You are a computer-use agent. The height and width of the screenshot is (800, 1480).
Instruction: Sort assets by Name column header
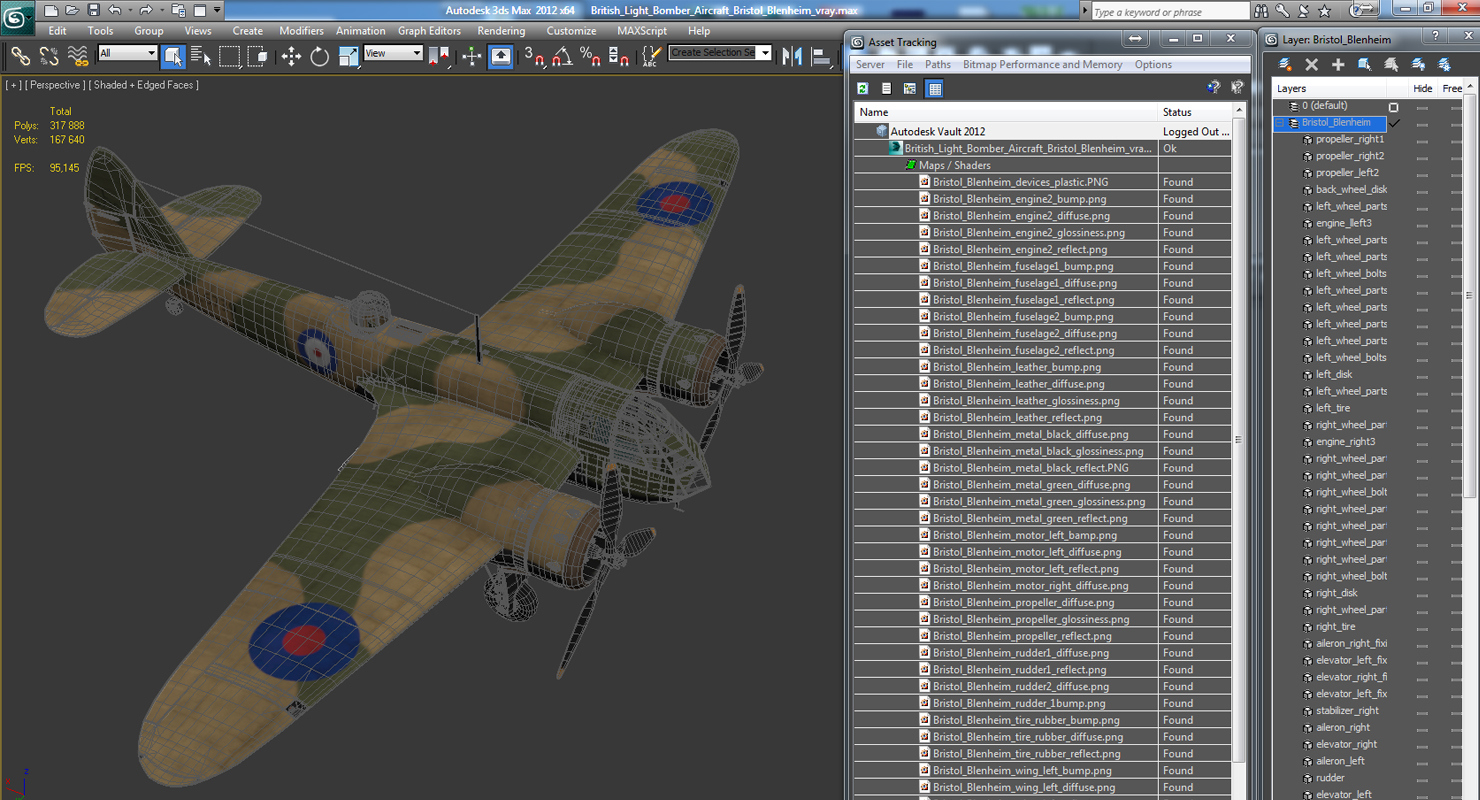point(1005,112)
